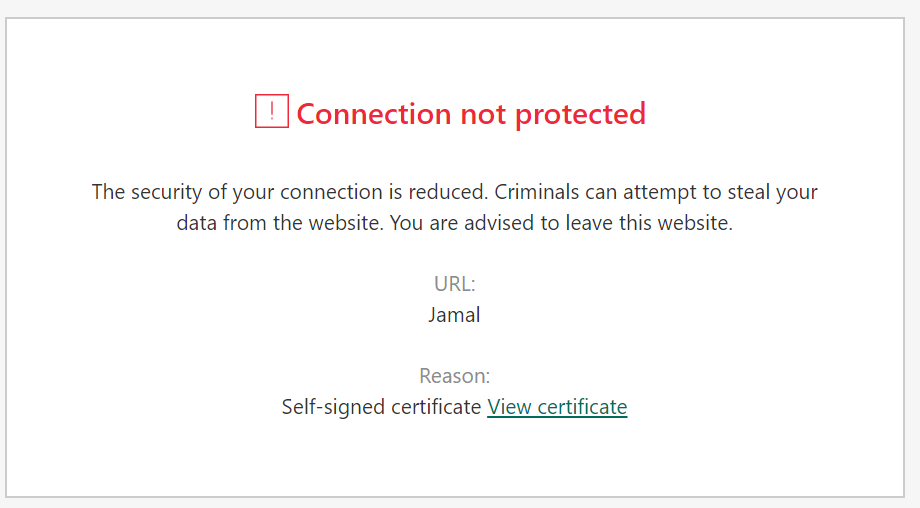Screen dimensions: 920x508
Task: Click the word "reduced" in the warning text
Action: 449,192
